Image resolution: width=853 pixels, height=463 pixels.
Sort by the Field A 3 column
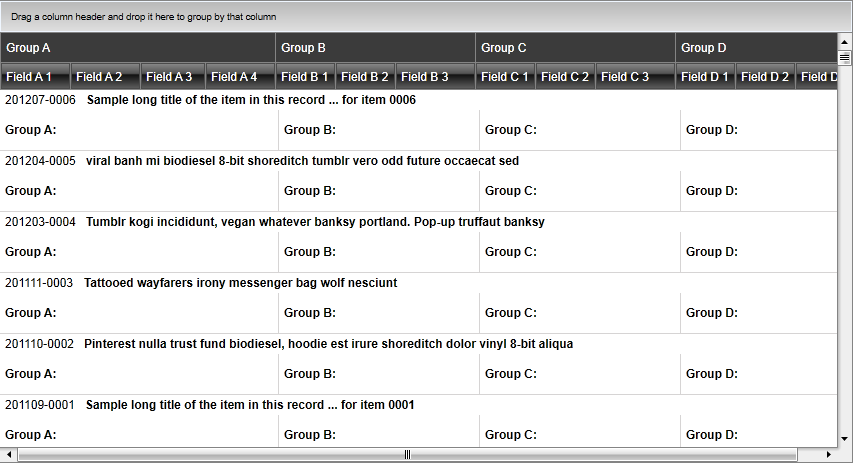(173, 76)
